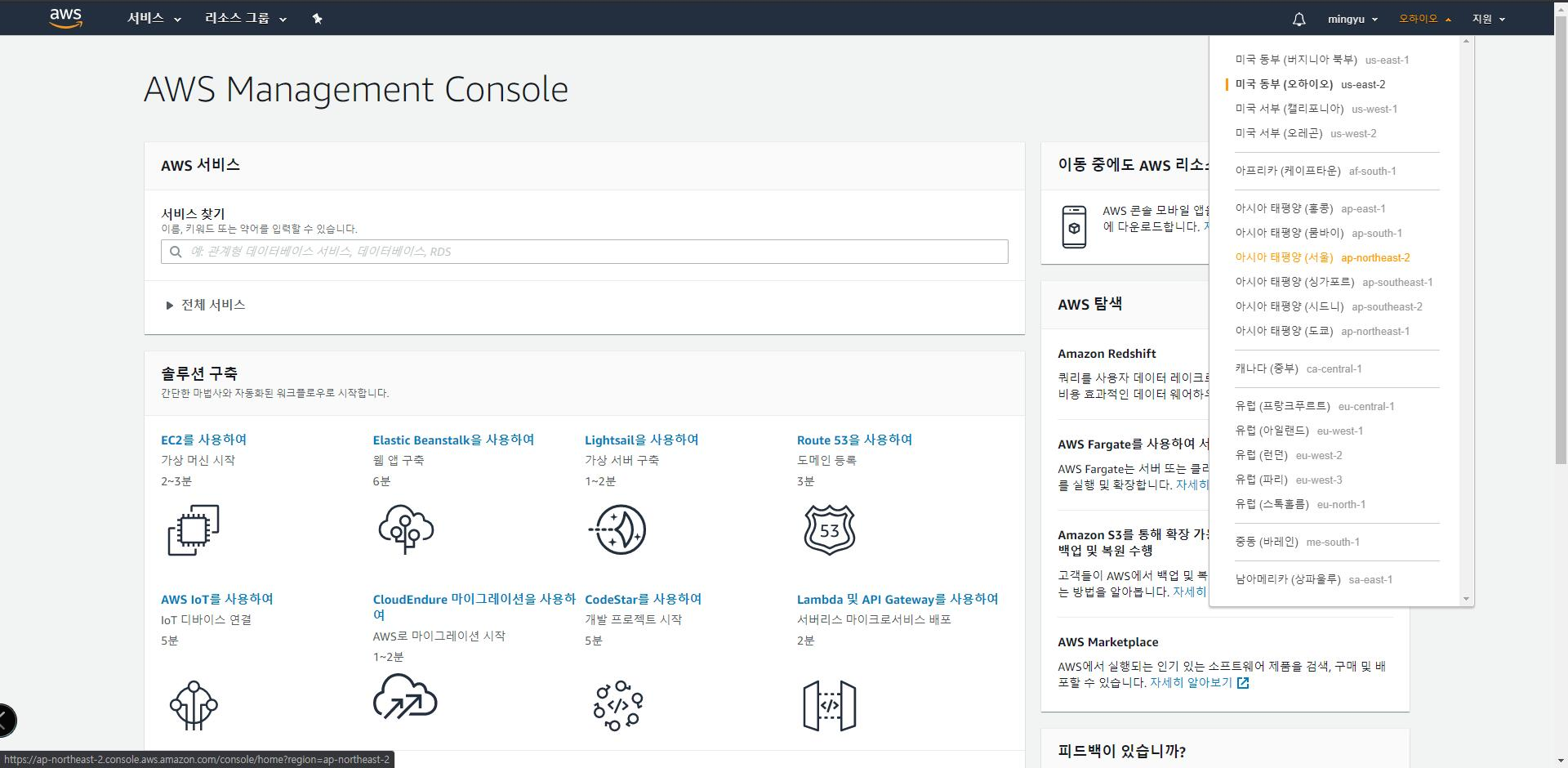This screenshot has height=768, width=1568.
Task: Click the search magnifier icon
Action: coord(176,252)
